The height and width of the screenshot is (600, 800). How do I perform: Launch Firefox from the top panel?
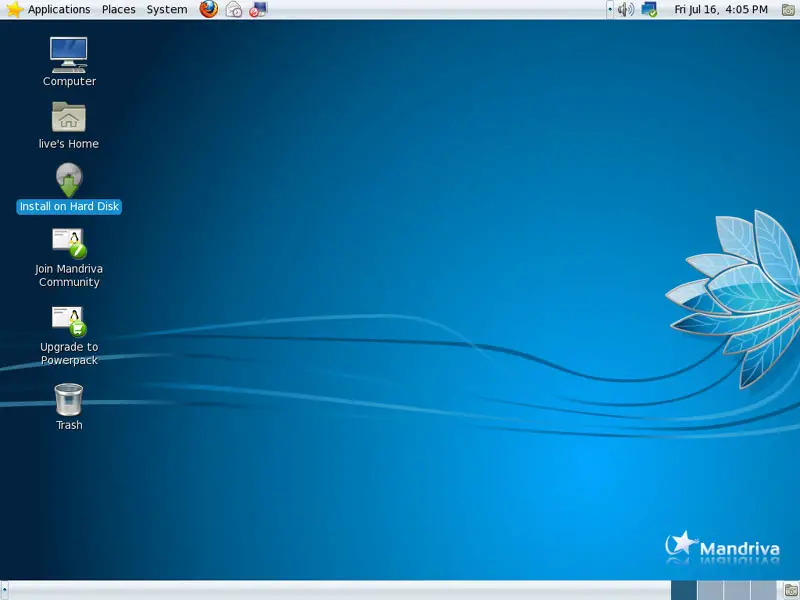click(x=208, y=9)
